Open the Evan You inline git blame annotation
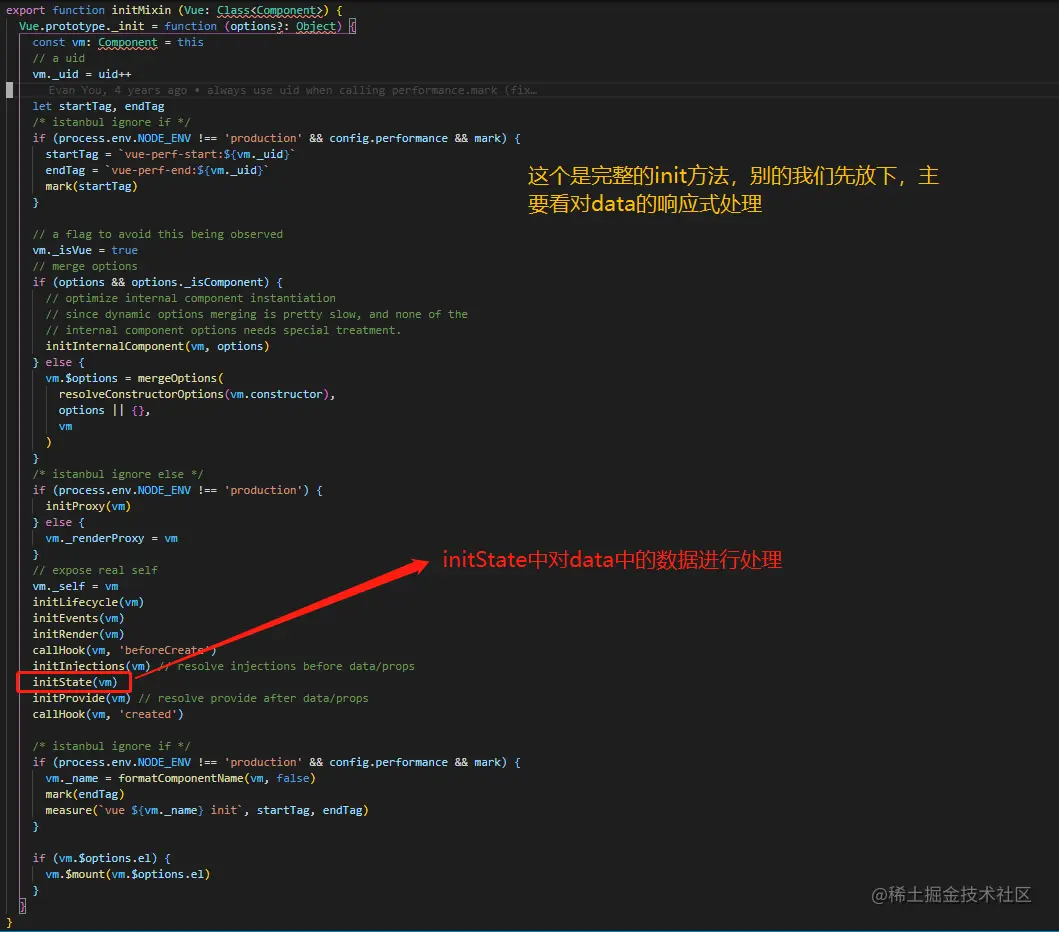The height and width of the screenshot is (932, 1059). point(292,90)
